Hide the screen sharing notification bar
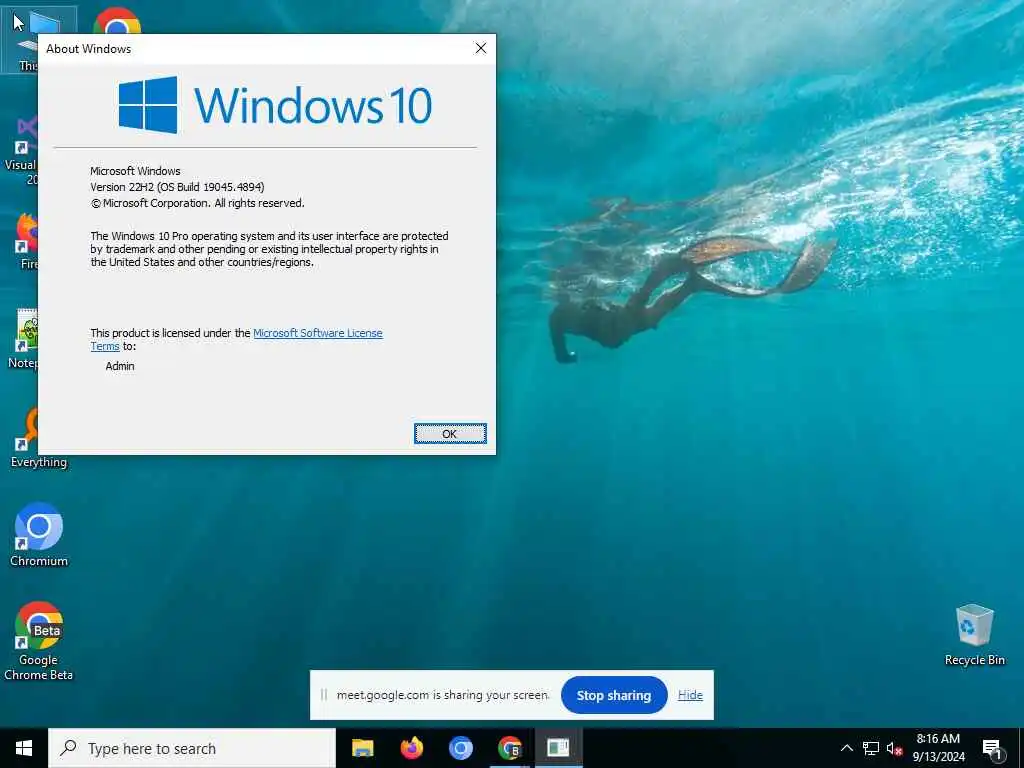 pos(690,695)
